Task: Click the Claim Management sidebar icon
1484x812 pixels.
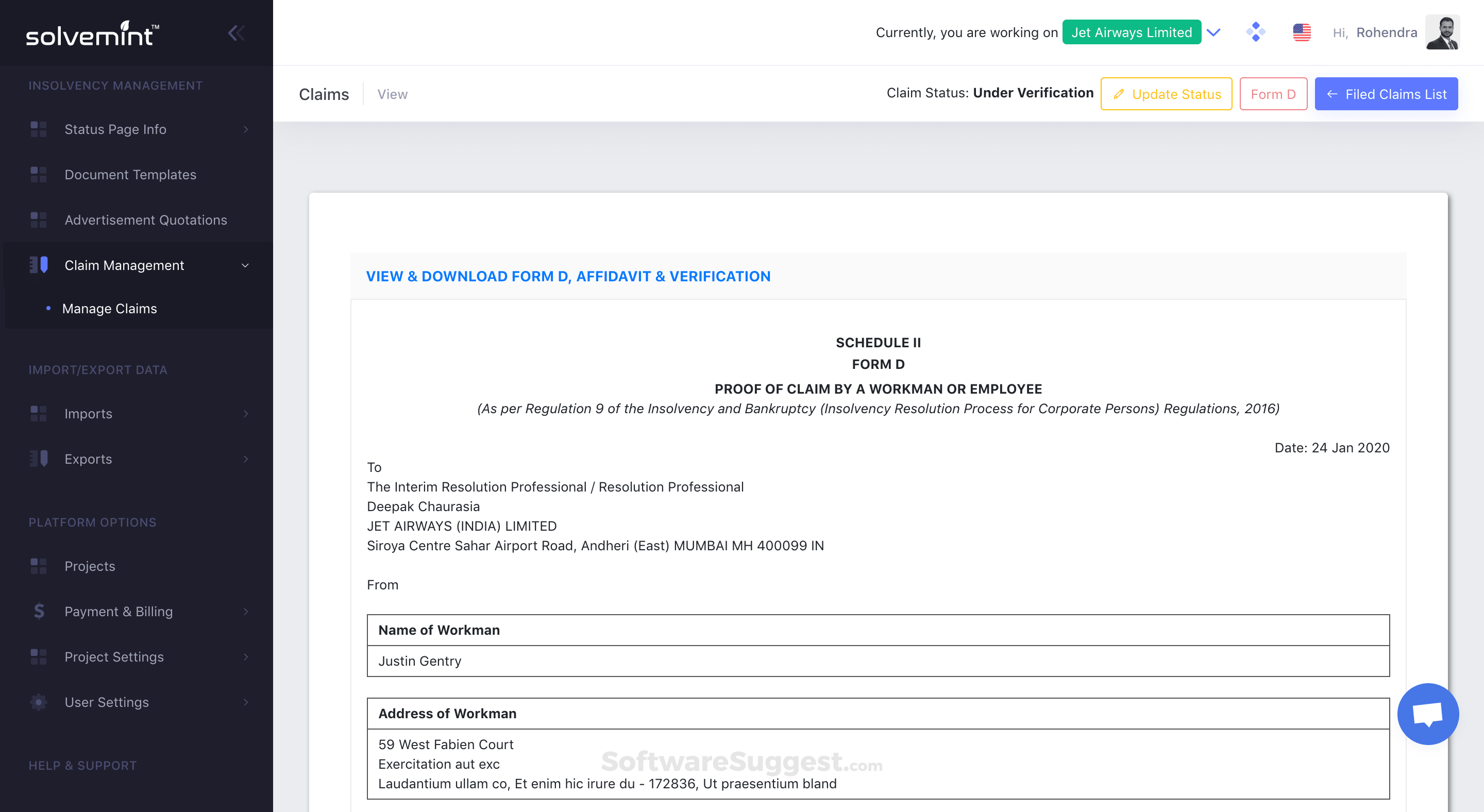Action: point(39,265)
